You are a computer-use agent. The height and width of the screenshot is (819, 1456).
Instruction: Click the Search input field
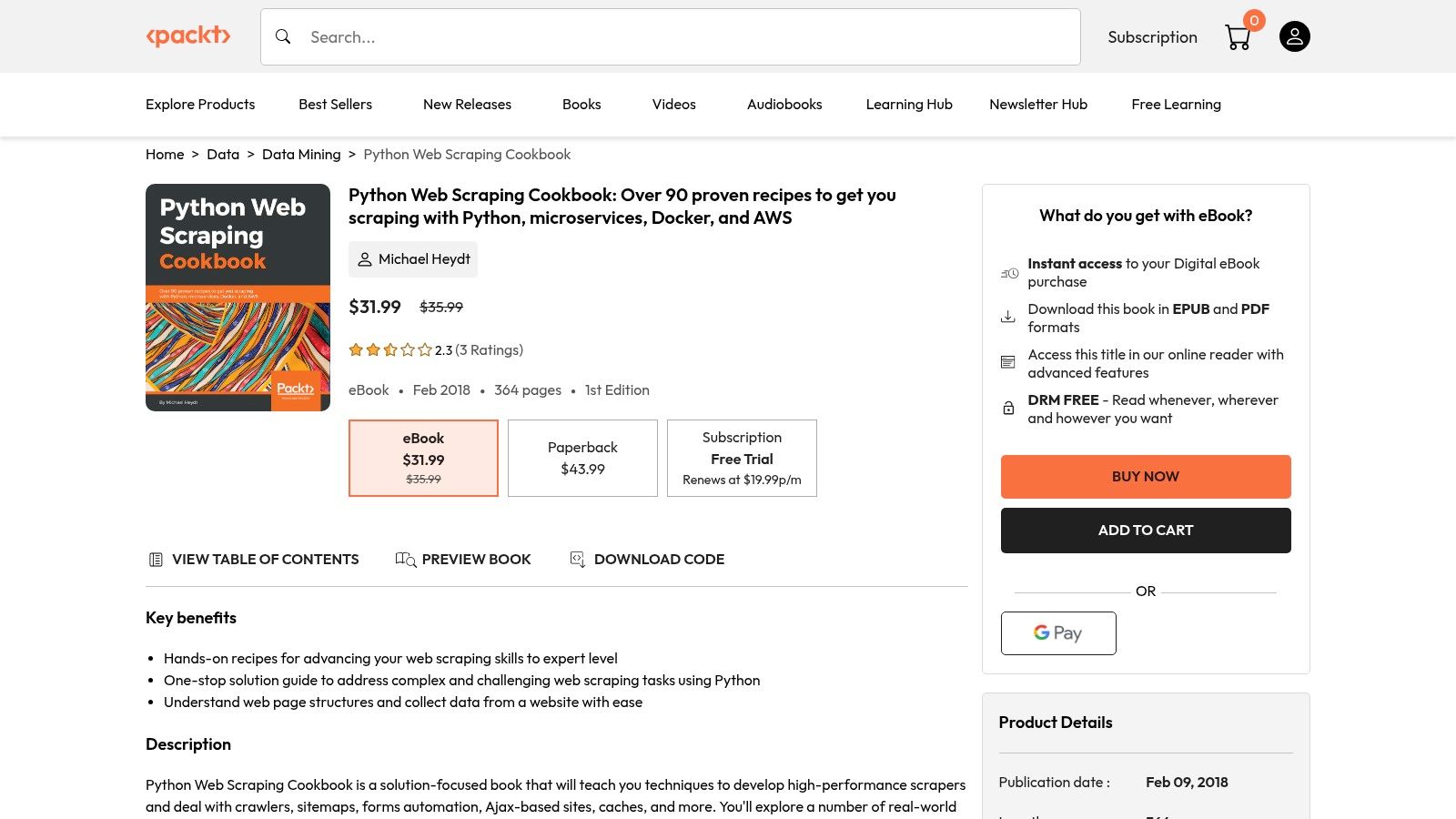click(x=682, y=37)
